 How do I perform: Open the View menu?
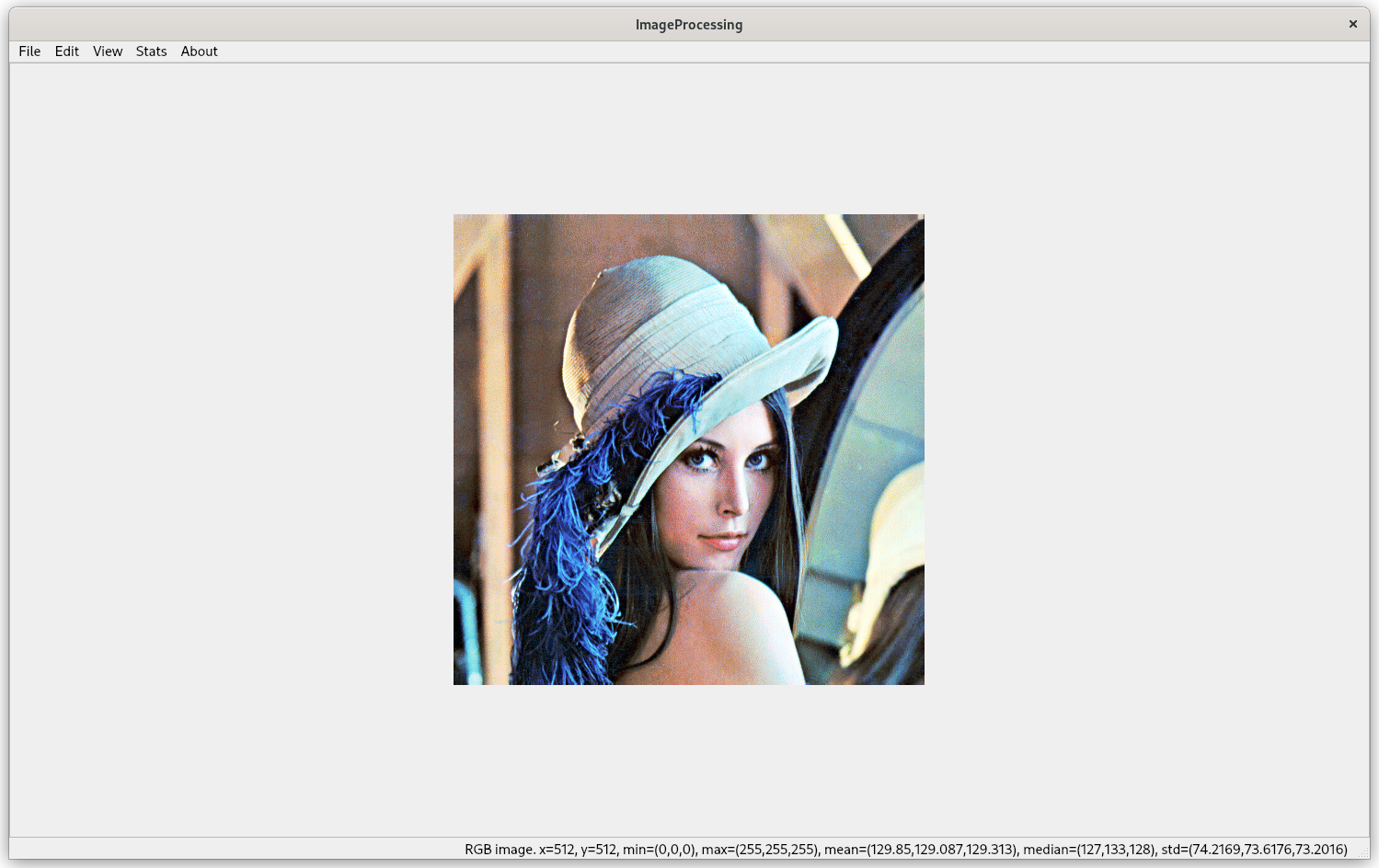(x=108, y=51)
